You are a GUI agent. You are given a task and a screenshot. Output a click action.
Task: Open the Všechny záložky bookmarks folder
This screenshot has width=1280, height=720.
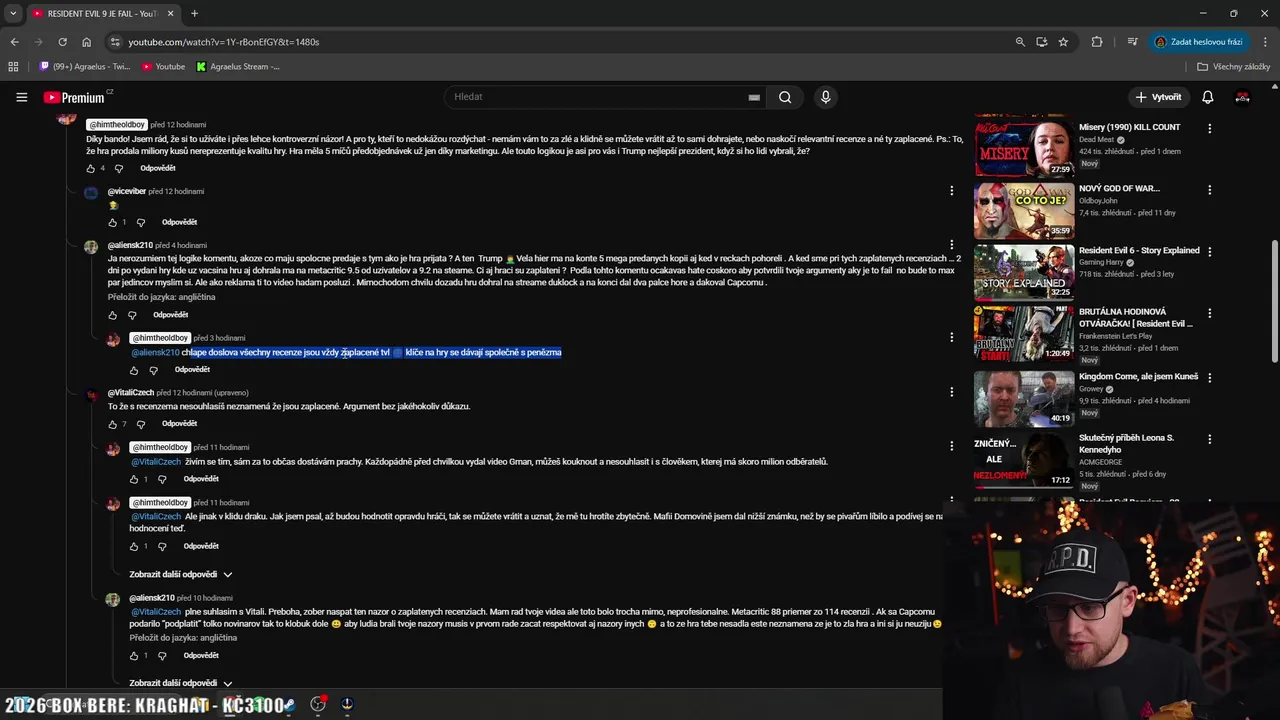[1233, 67]
